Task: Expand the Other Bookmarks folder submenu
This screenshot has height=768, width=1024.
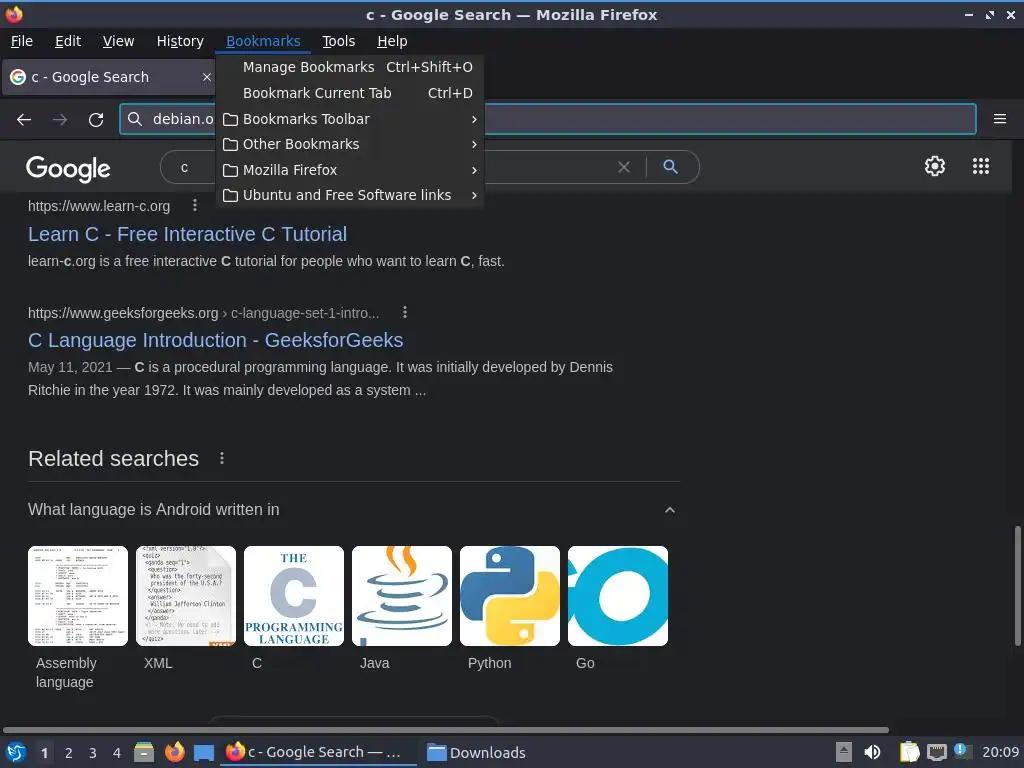Action: [x=349, y=144]
